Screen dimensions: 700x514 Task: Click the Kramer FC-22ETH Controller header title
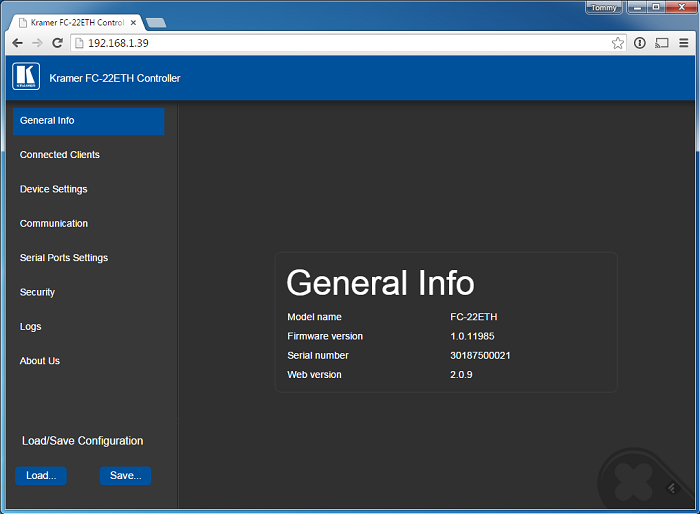pyautogui.click(x=115, y=78)
